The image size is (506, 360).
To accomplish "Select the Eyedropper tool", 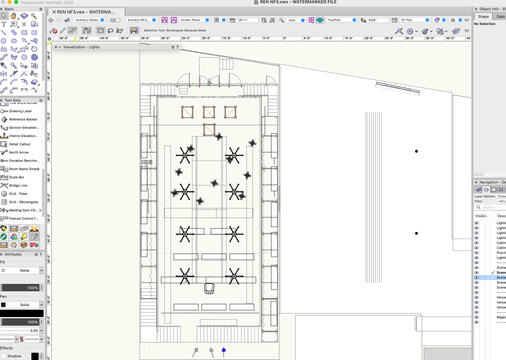I will click(x=4, y=65).
